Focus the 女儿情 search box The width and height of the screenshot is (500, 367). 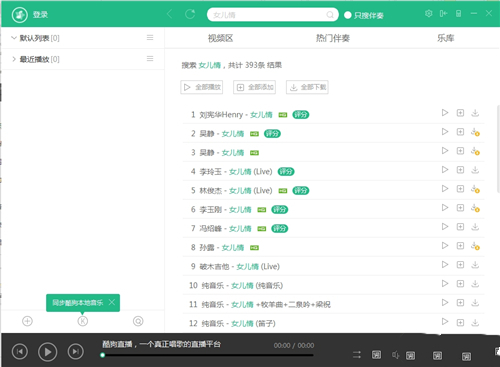click(x=272, y=15)
